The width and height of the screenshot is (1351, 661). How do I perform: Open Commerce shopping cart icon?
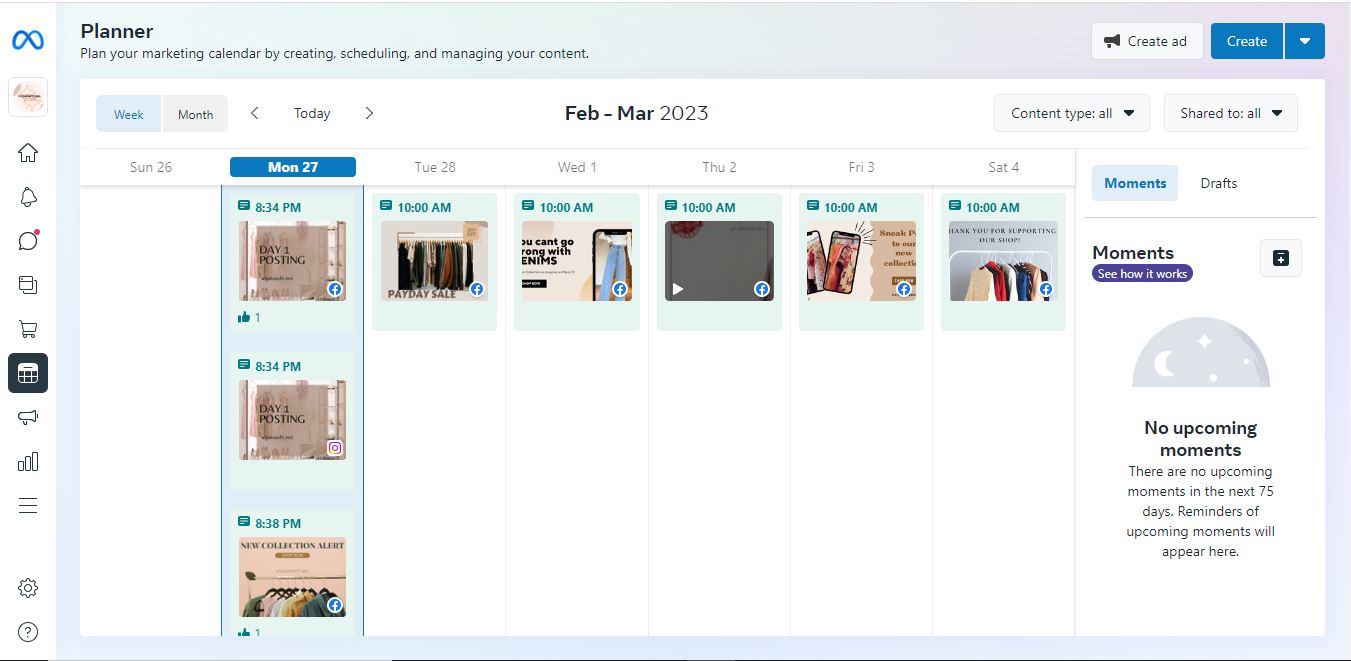coord(28,329)
